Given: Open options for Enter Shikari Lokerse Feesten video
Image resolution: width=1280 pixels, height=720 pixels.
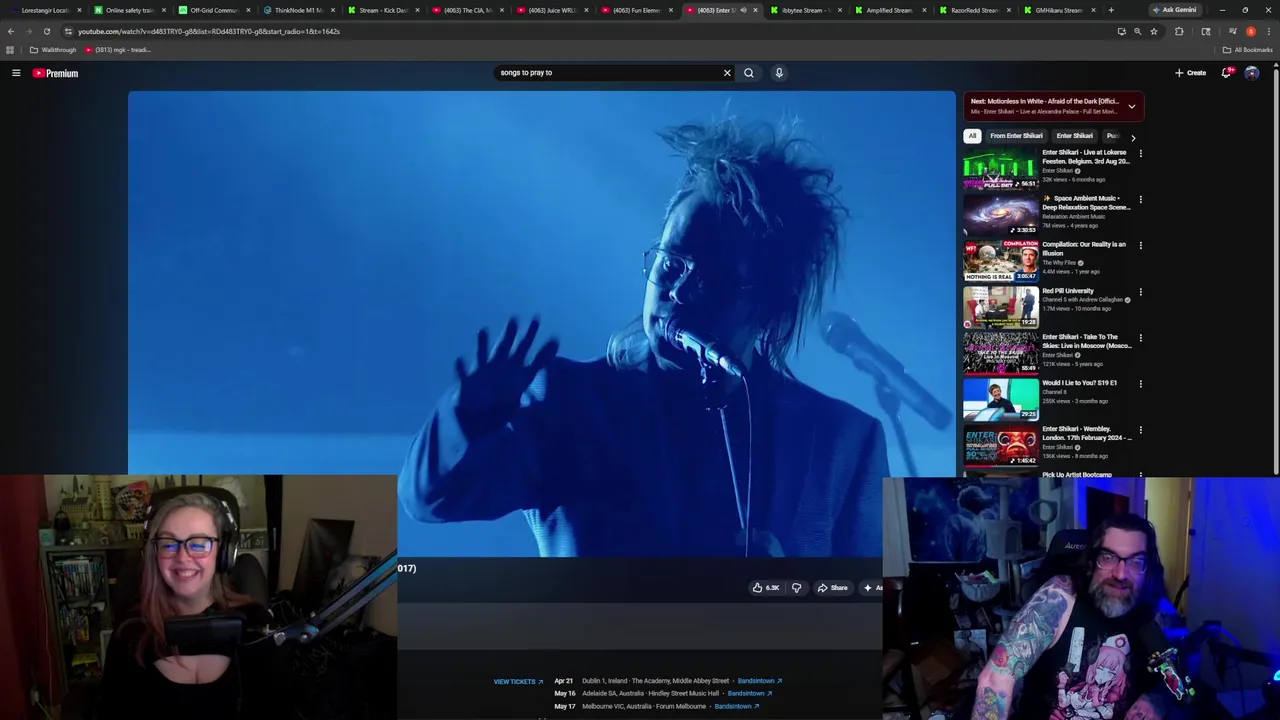Looking at the screenshot, I should (x=1140, y=153).
